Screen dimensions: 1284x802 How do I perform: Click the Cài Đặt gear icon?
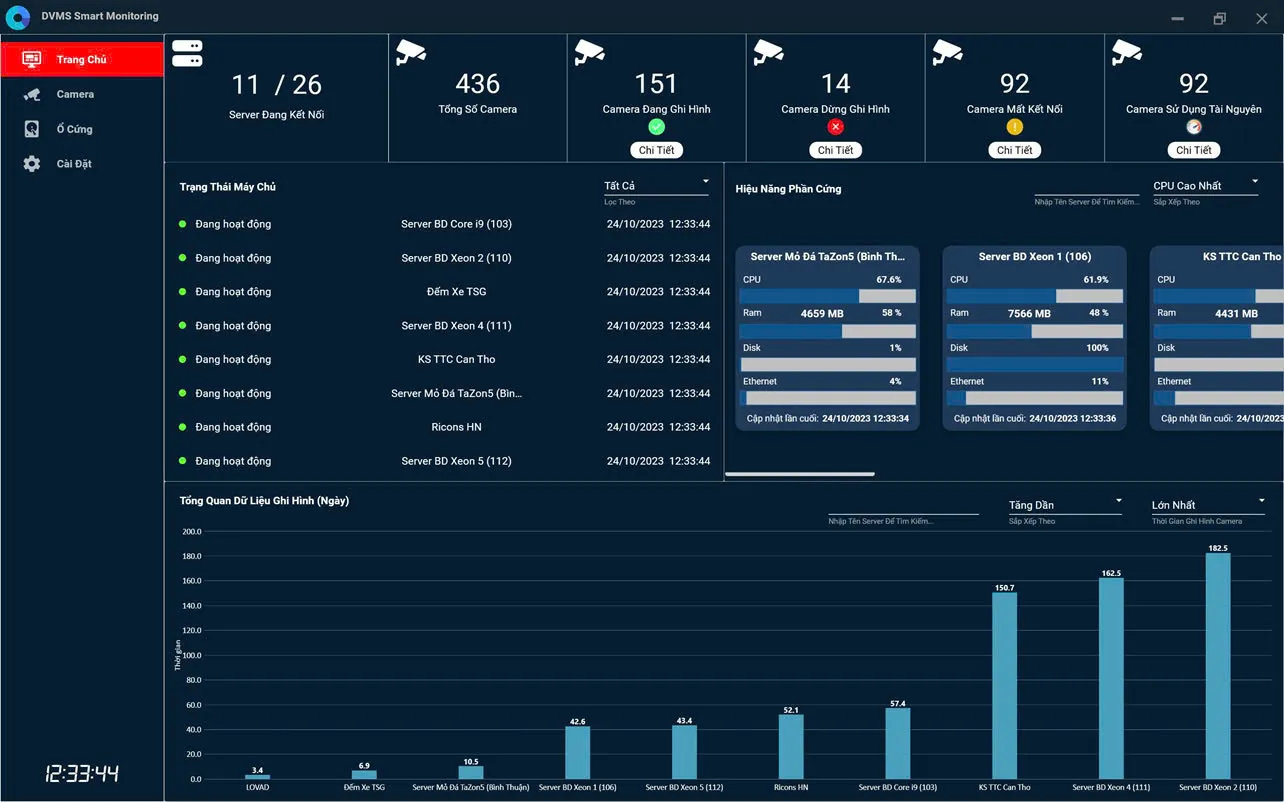(32, 164)
